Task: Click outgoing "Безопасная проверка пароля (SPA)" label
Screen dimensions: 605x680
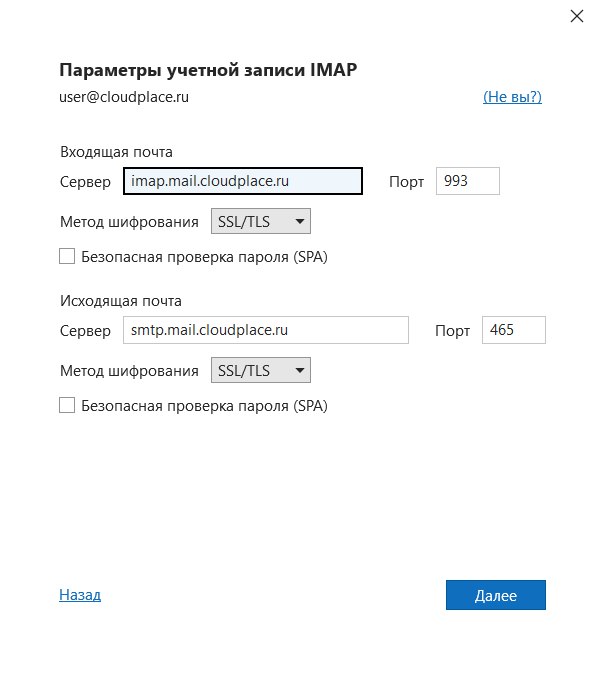Action: point(204,406)
